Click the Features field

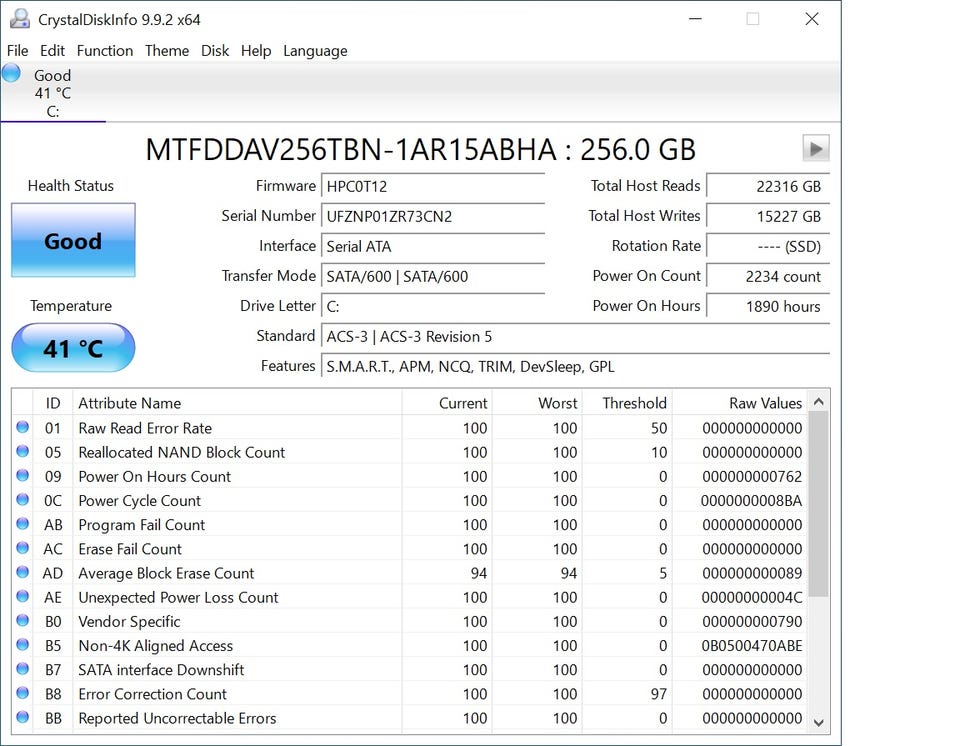point(576,366)
